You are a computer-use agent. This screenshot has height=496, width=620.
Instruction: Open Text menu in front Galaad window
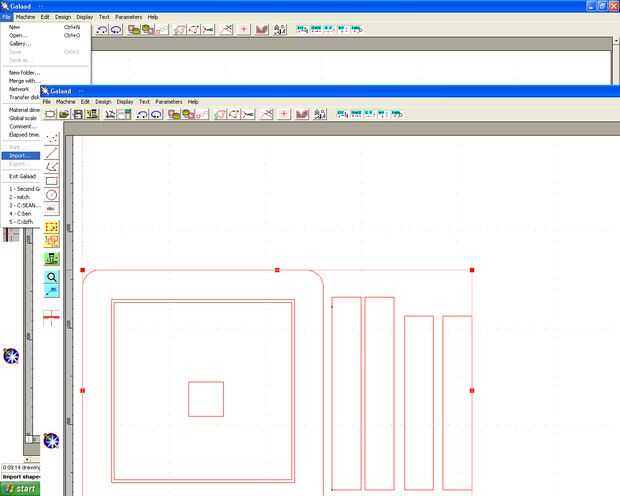tap(144, 102)
